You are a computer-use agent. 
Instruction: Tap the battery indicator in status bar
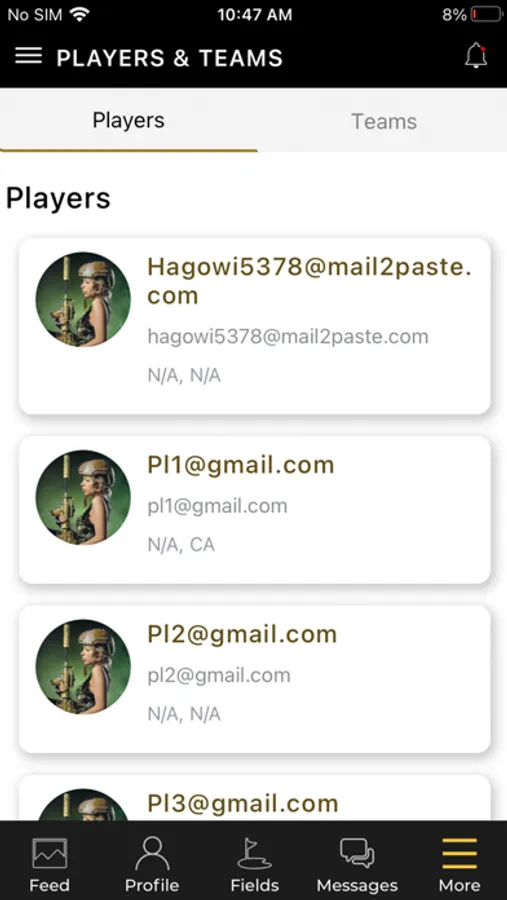pyautogui.click(x=486, y=15)
